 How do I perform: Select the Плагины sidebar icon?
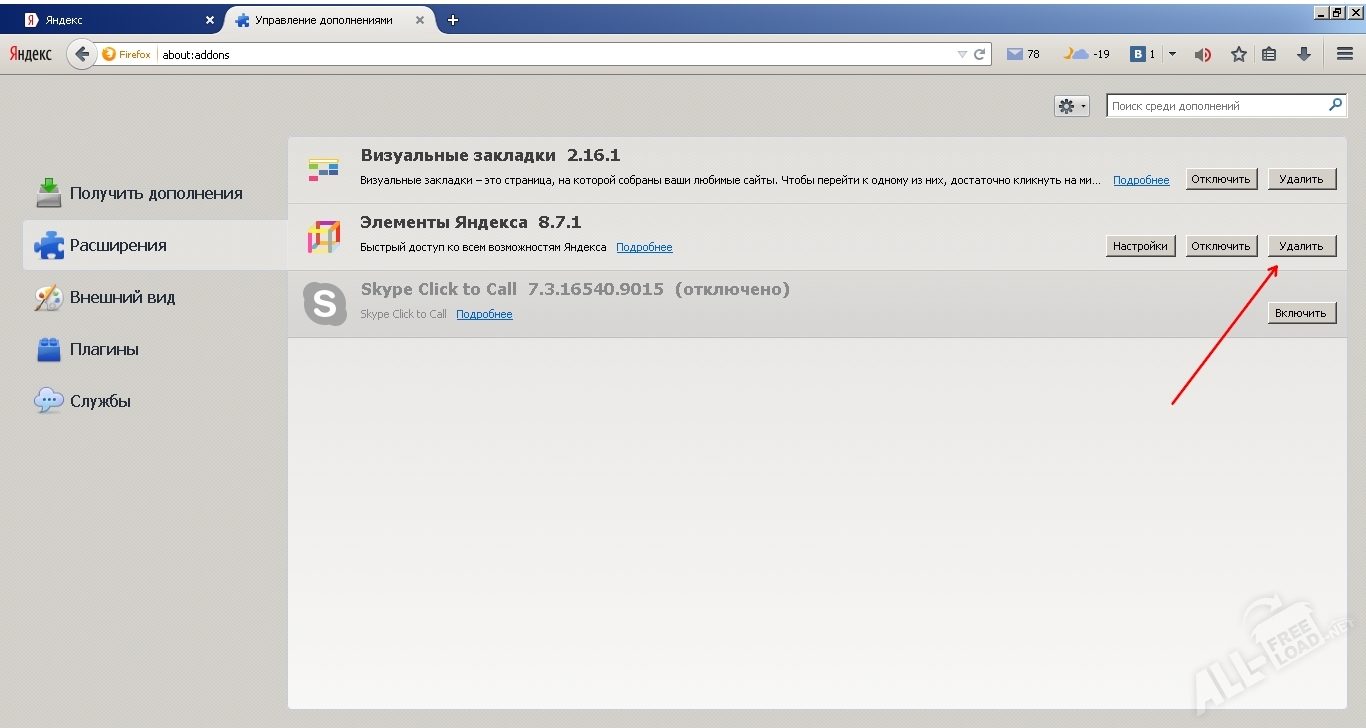(47, 349)
